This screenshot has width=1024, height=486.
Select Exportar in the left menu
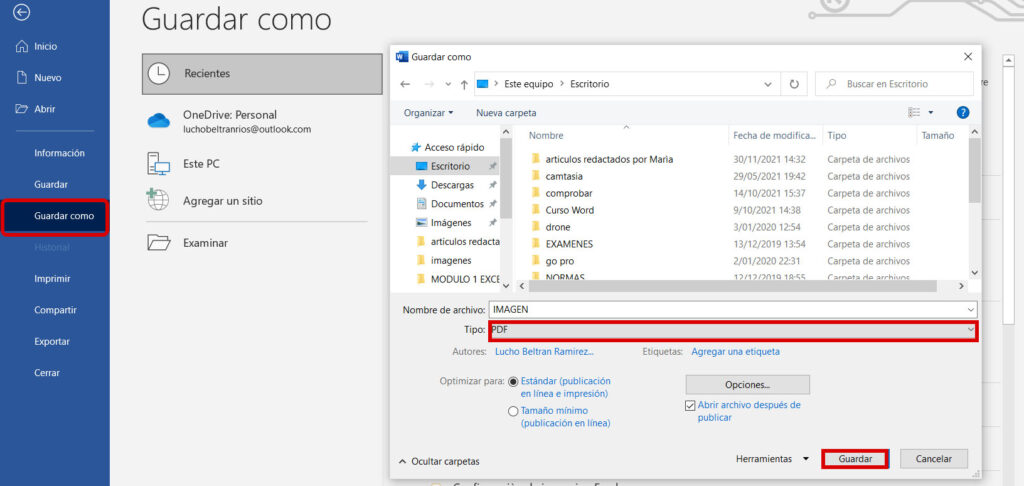point(52,341)
